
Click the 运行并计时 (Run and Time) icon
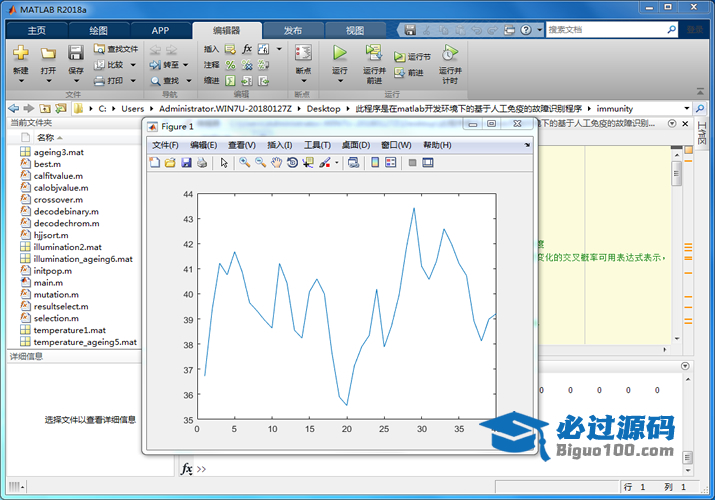coord(450,53)
